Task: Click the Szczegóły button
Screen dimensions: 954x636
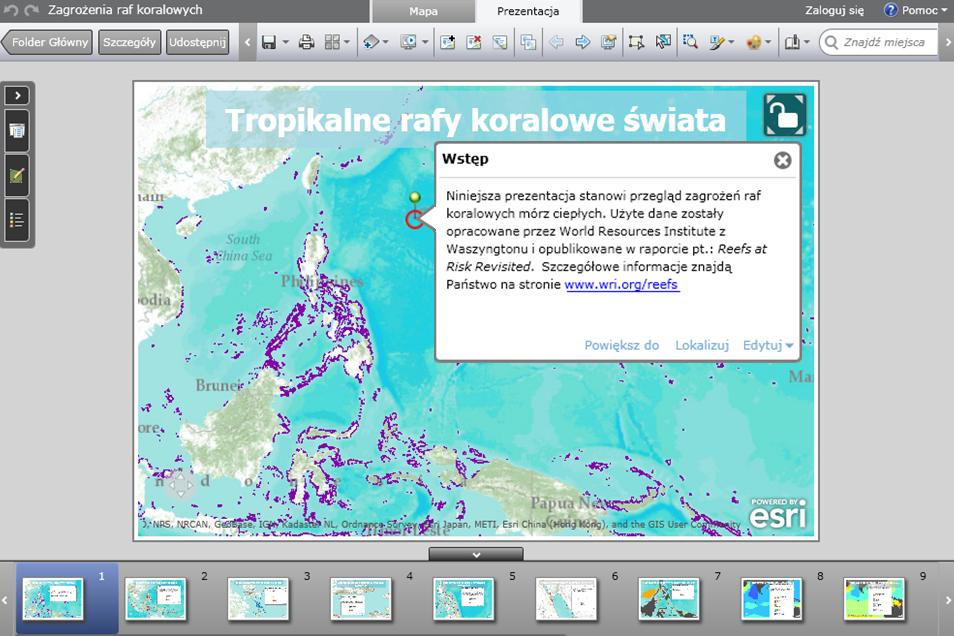Action: [x=129, y=43]
